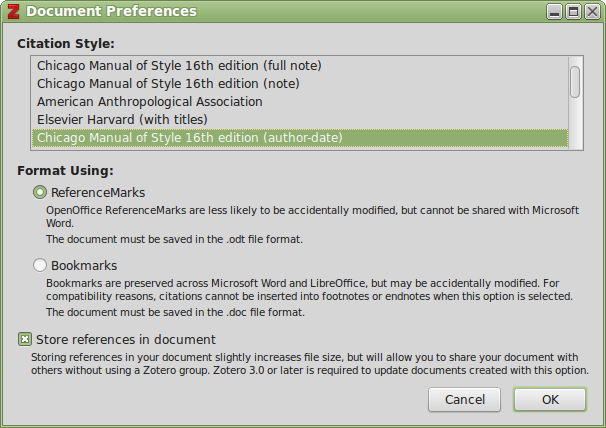Viewport: 606px width, 428px height.
Task: Click the Cancel button
Action: (465, 399)
